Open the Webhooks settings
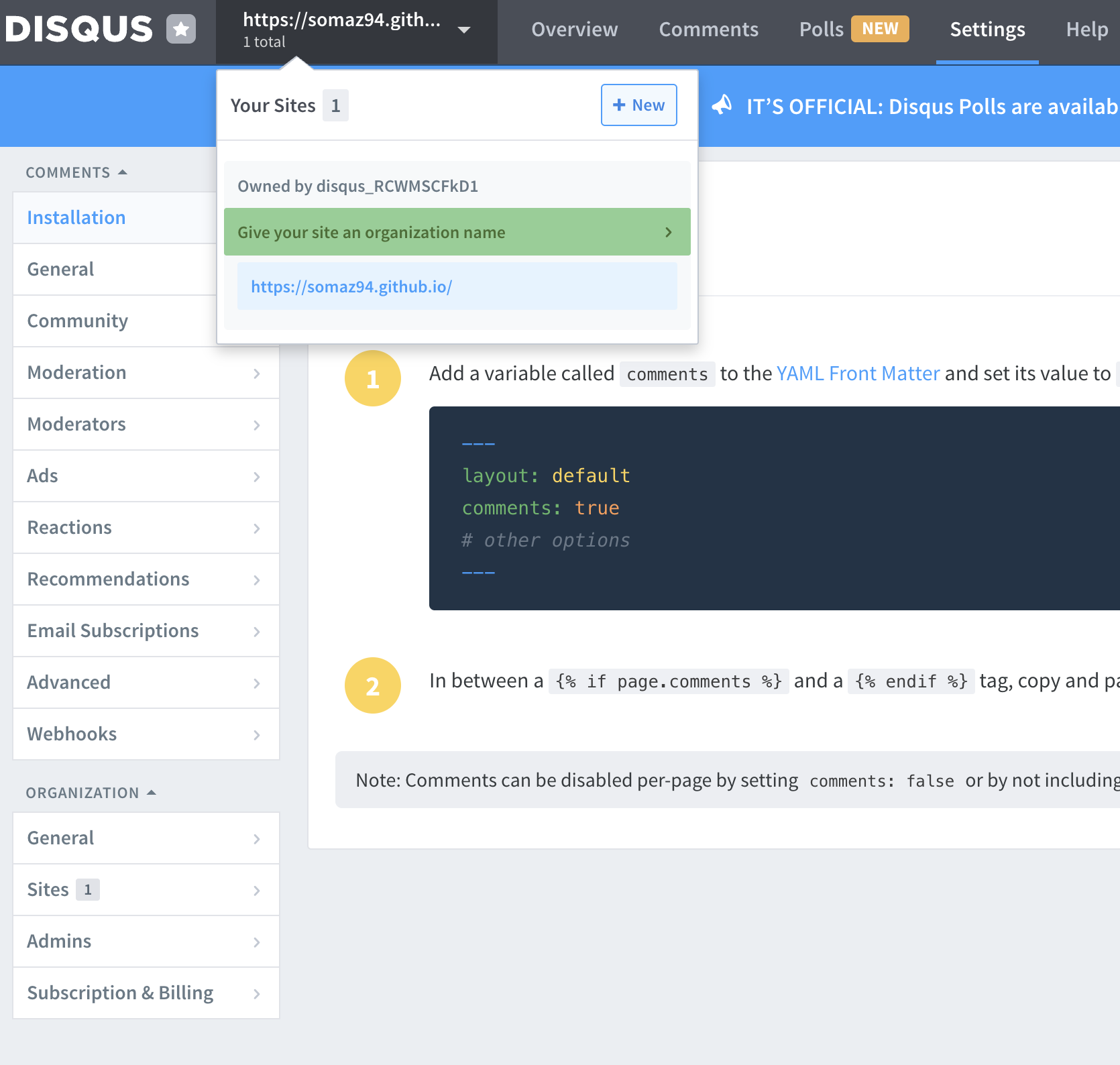The image size is (1120, 1065). pyautogui.click(x=146, y=734)
